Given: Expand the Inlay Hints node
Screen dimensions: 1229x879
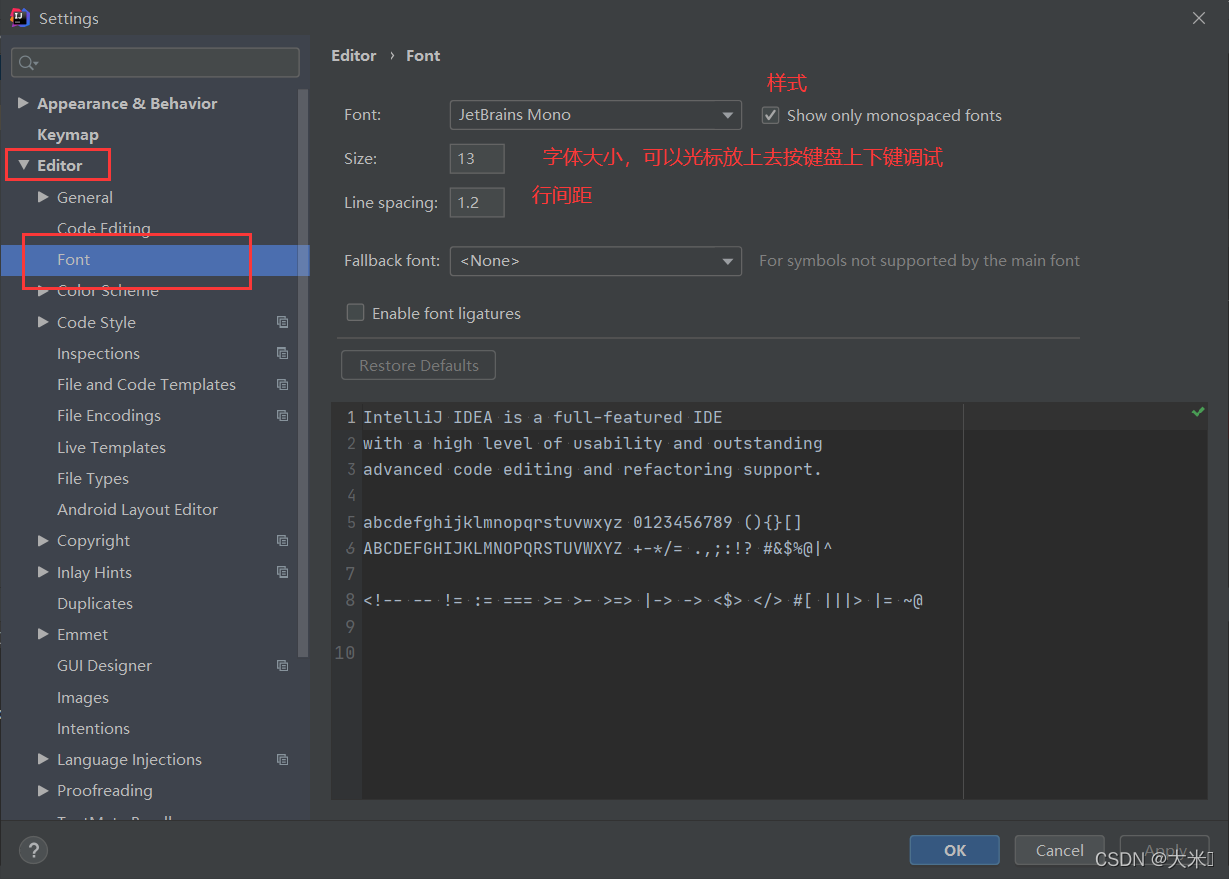Looking at the screenshot, I should pyautogui.click(x=43, y=572).
